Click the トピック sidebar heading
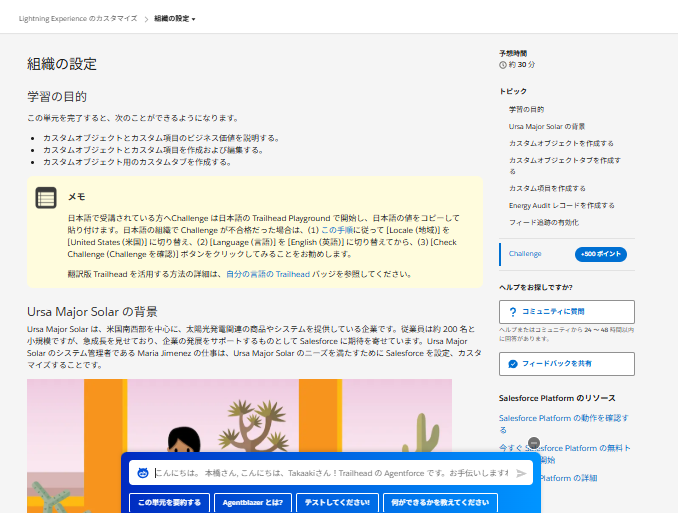 (x=513, y=91)
